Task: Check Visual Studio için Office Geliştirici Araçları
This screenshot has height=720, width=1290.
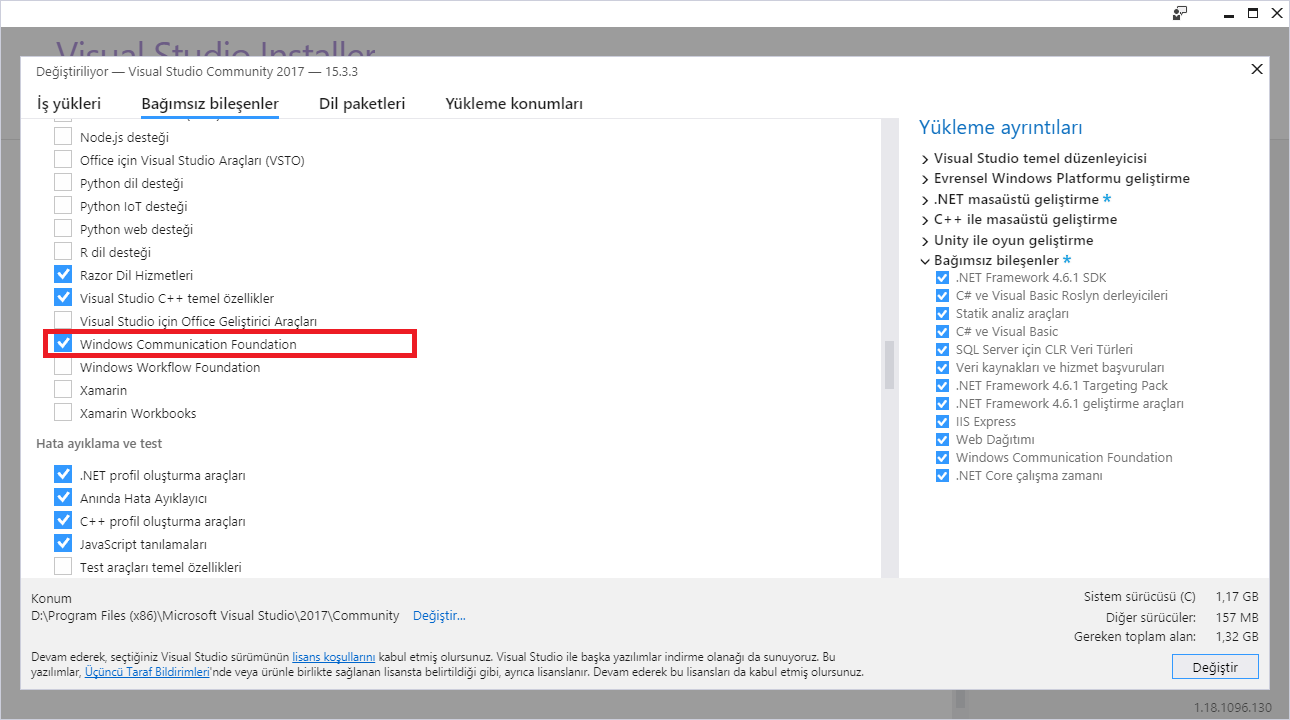Action: (63, 321)
